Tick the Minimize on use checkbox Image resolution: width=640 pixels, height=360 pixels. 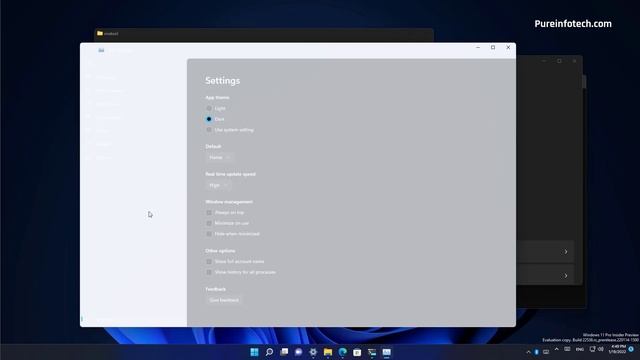209,223
